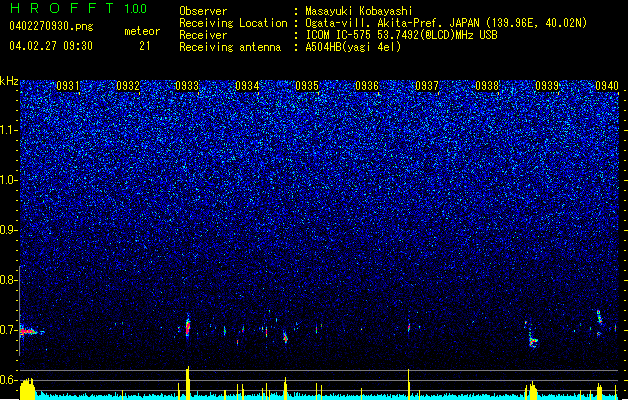
Task: Click the 0.8 kHz axis tick label
Action: click(8, 280)
